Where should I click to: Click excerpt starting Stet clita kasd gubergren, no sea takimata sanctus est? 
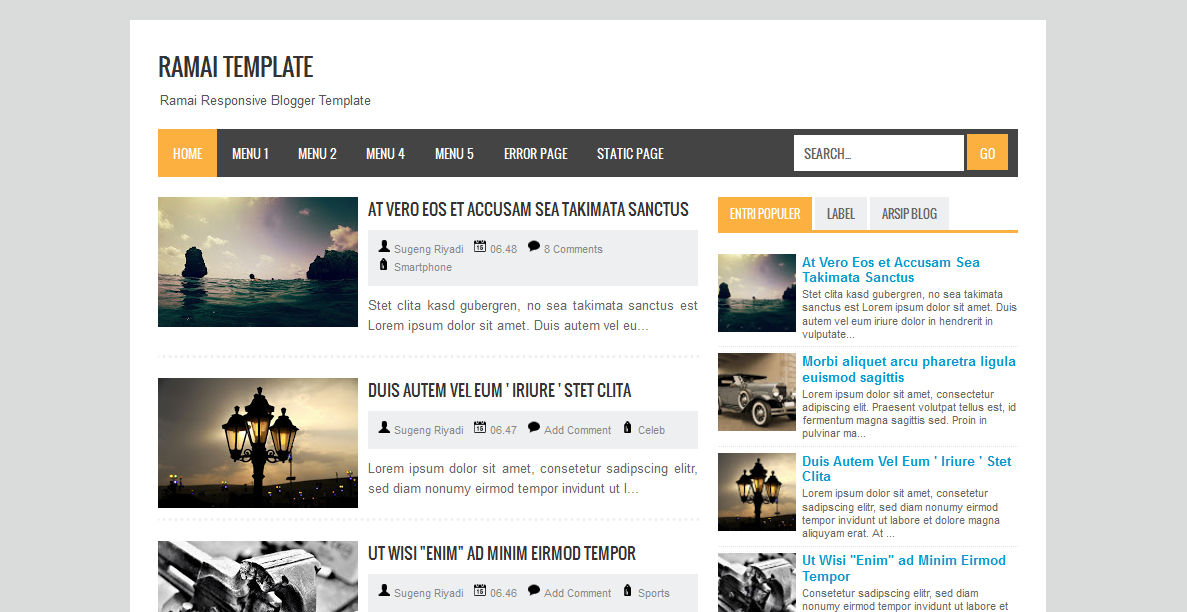[532, 316]
